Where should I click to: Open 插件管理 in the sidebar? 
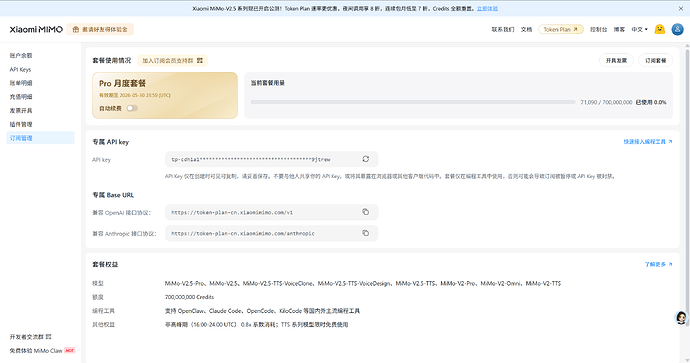tap(21, 125)
